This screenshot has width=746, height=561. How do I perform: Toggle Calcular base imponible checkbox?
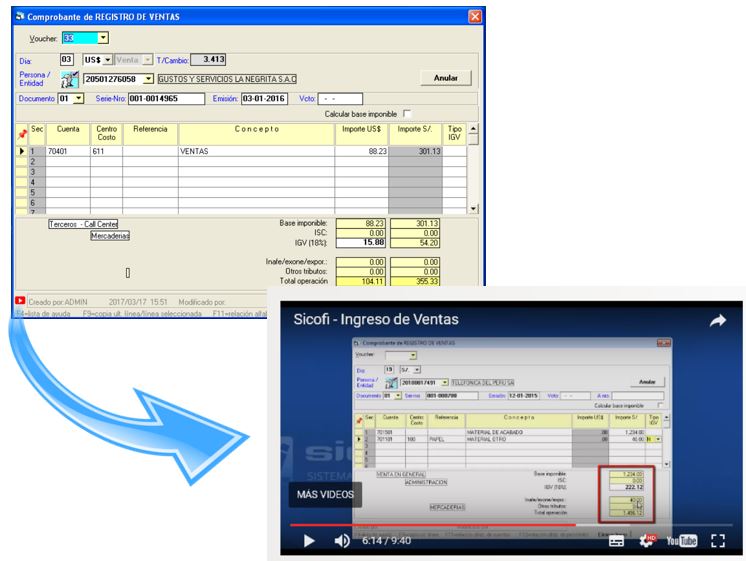point(407,114)
